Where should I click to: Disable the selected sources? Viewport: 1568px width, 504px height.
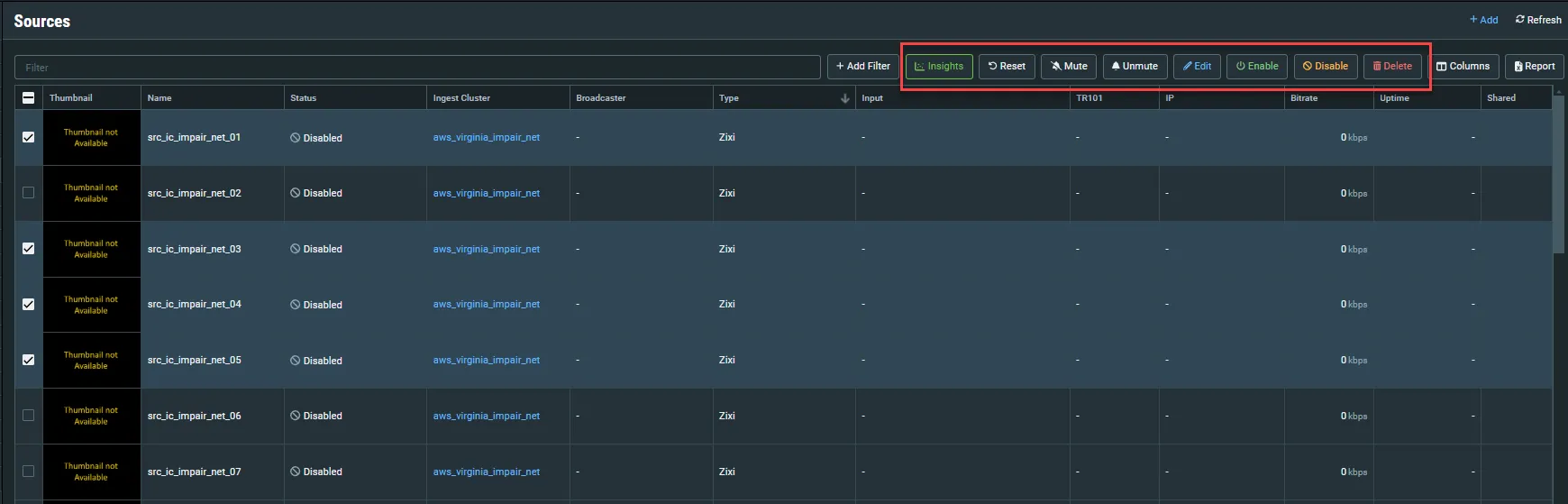click(x=1326, y=66)
